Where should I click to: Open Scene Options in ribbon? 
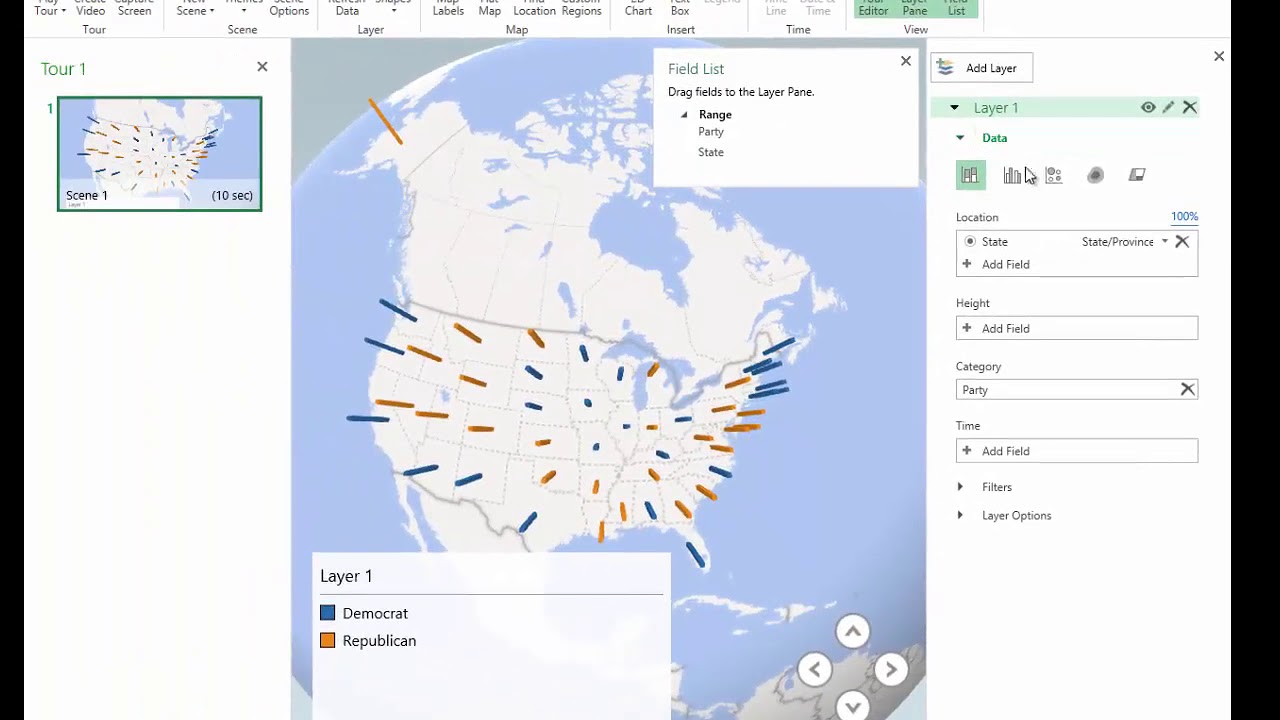tap(289, 8)
